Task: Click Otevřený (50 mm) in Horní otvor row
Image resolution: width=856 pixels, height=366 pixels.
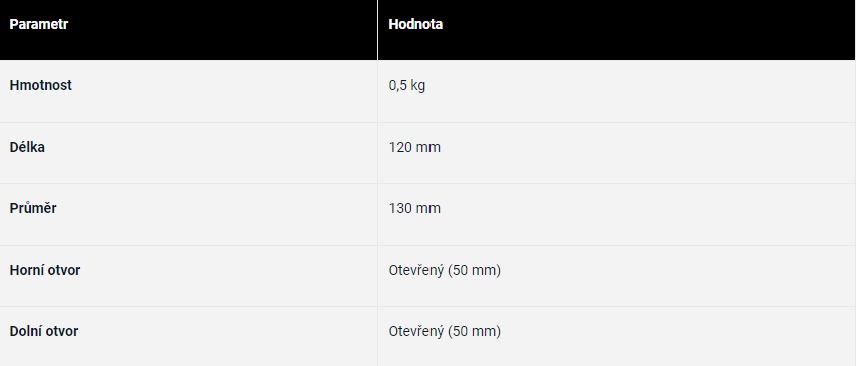Action: click(x=444, y=270)
